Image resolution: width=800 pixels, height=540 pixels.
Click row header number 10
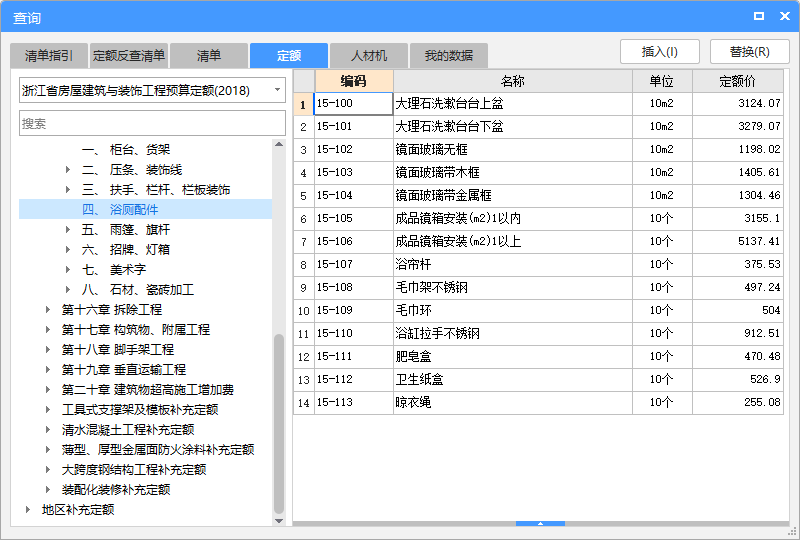(304, 310)
